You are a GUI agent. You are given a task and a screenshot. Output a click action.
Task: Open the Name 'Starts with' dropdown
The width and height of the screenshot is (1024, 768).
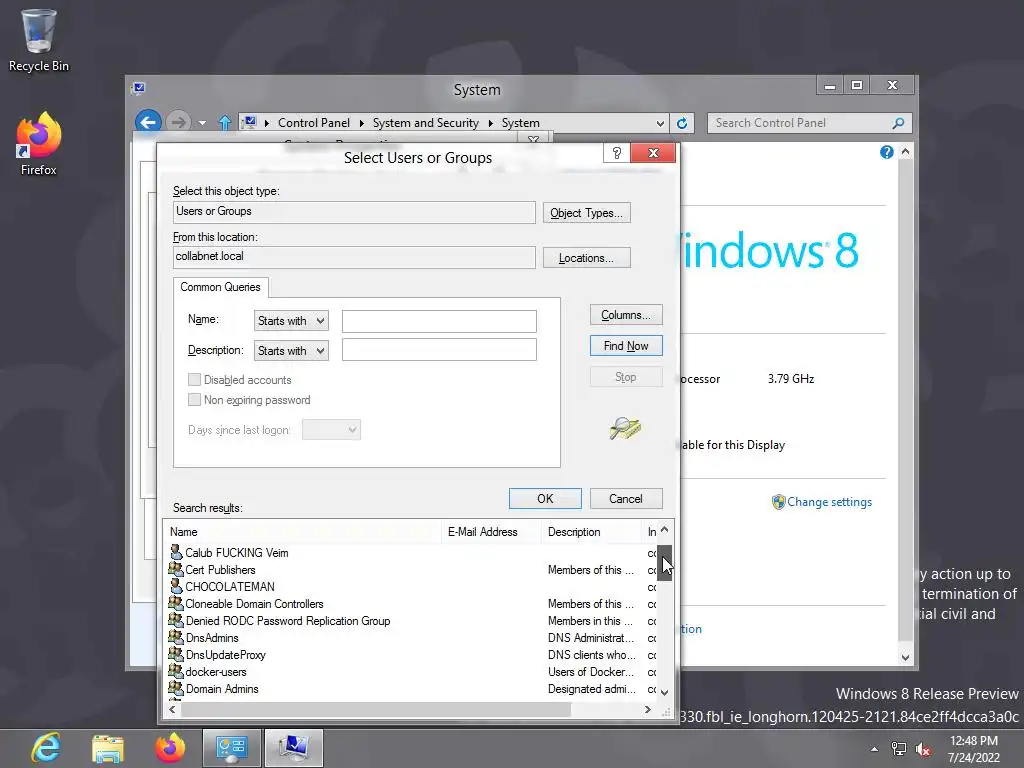pyautogui.click(x=291, y=321)
